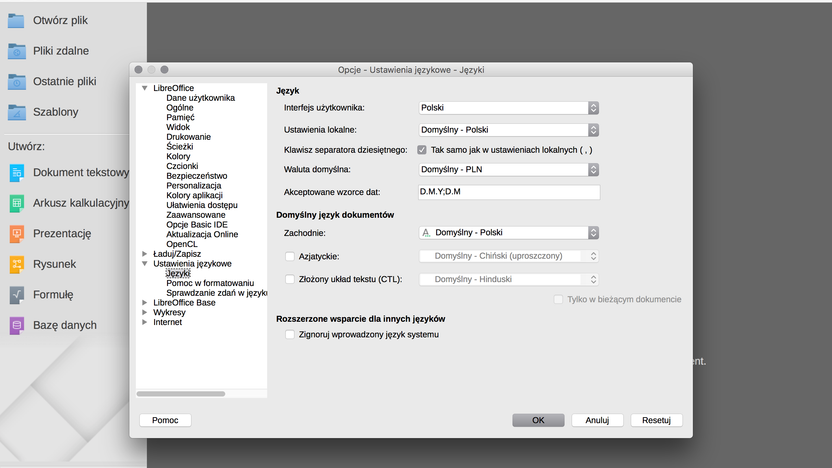Collapse the Ustawienia językowe tree node
Screen dimensions: 832x468
pos(144,264)
